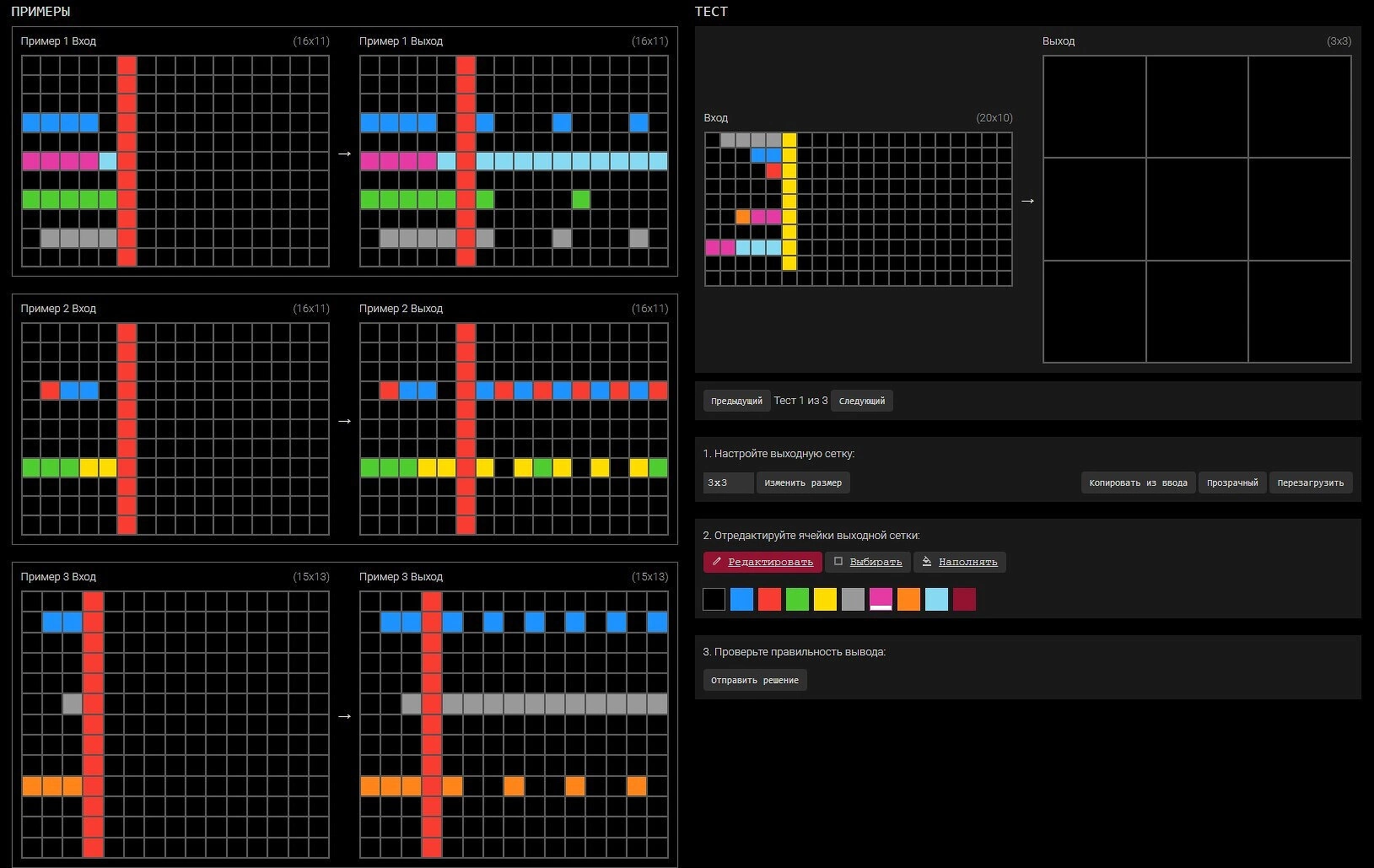
Task: Select the blue color swatch
Action: click(741, 600)
